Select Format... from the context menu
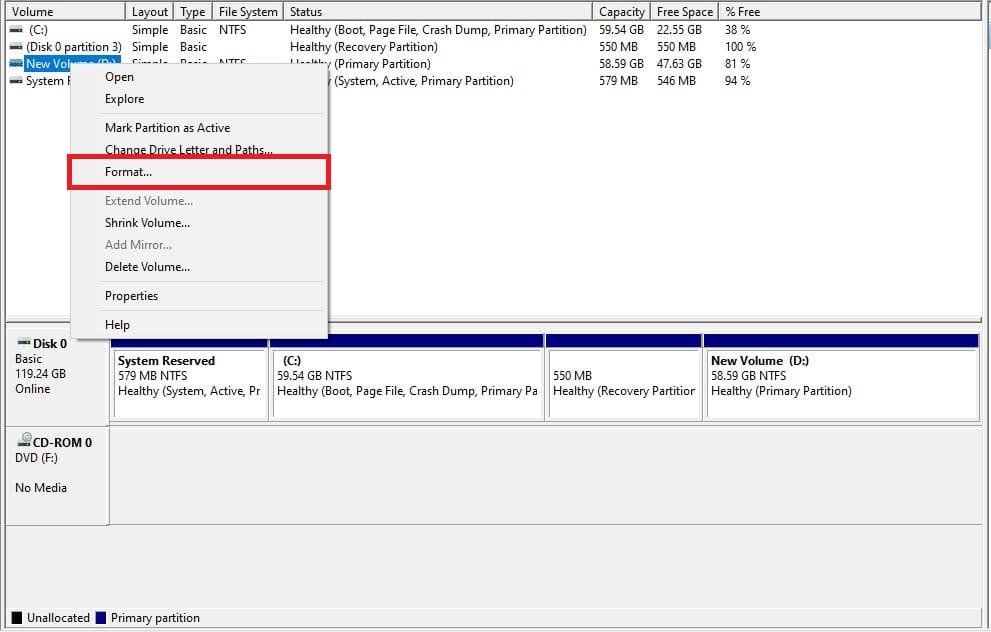Screen dimensions: 991x632 [x=128, y=172]
